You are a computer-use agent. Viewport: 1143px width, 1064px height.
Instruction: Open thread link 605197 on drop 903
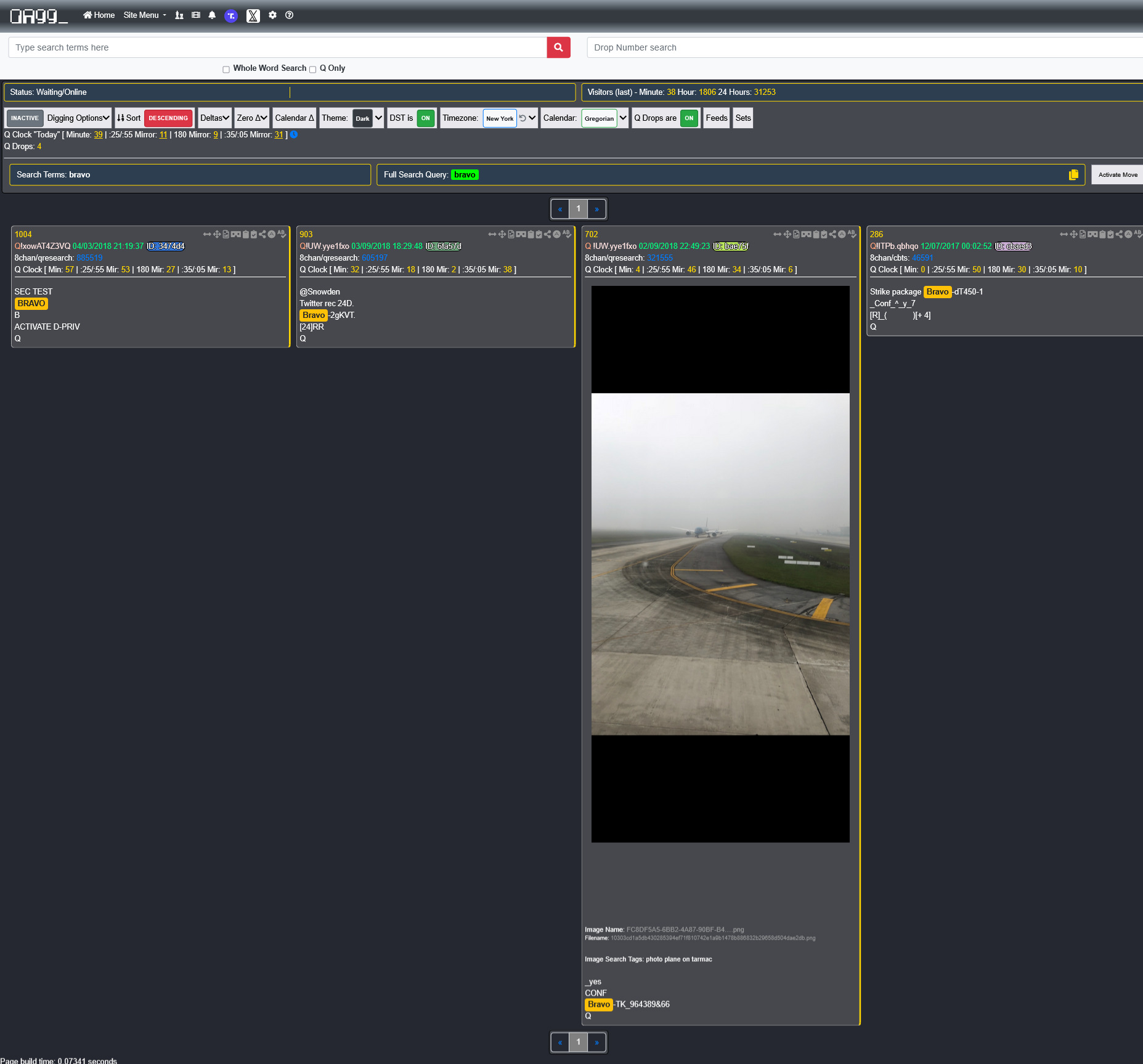375,258
